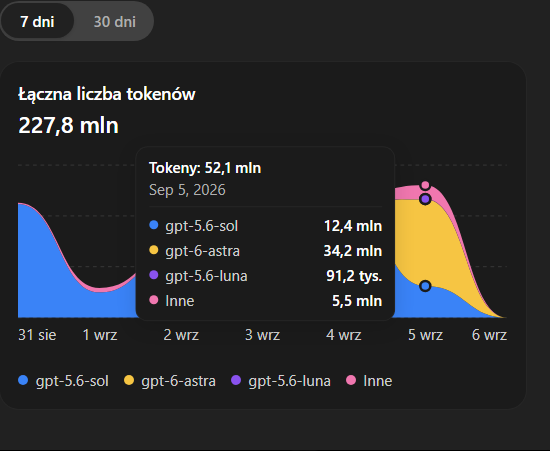Screen dimensions: 550x451
Task: Click the blue data point on chart
Action: pyautogui.click(x=425, y=286)
